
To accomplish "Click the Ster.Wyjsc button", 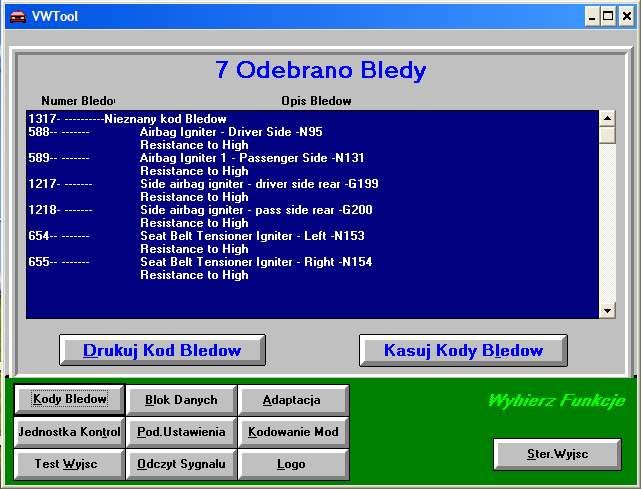I will click(x=557, y=454).
